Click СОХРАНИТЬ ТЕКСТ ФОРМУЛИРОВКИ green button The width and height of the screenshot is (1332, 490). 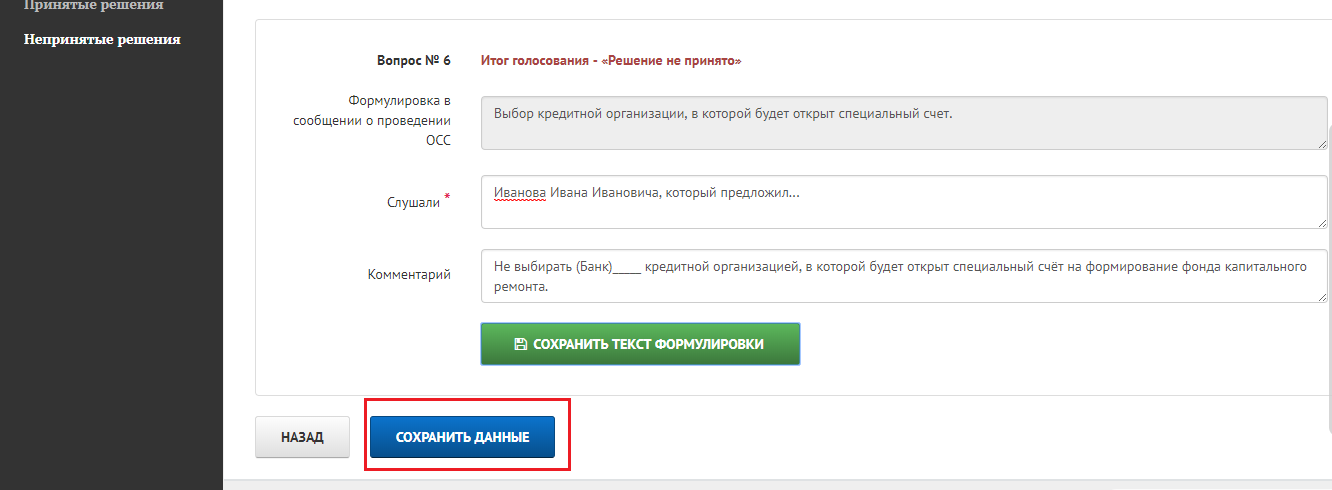(640, 344)
